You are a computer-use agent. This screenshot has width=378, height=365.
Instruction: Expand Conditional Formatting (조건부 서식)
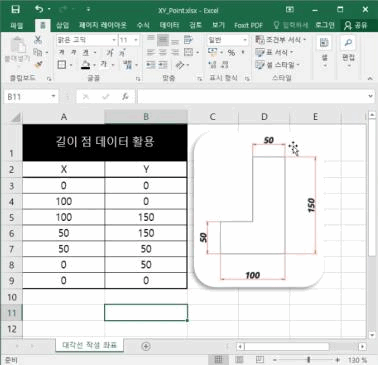(x=280, y=40)
